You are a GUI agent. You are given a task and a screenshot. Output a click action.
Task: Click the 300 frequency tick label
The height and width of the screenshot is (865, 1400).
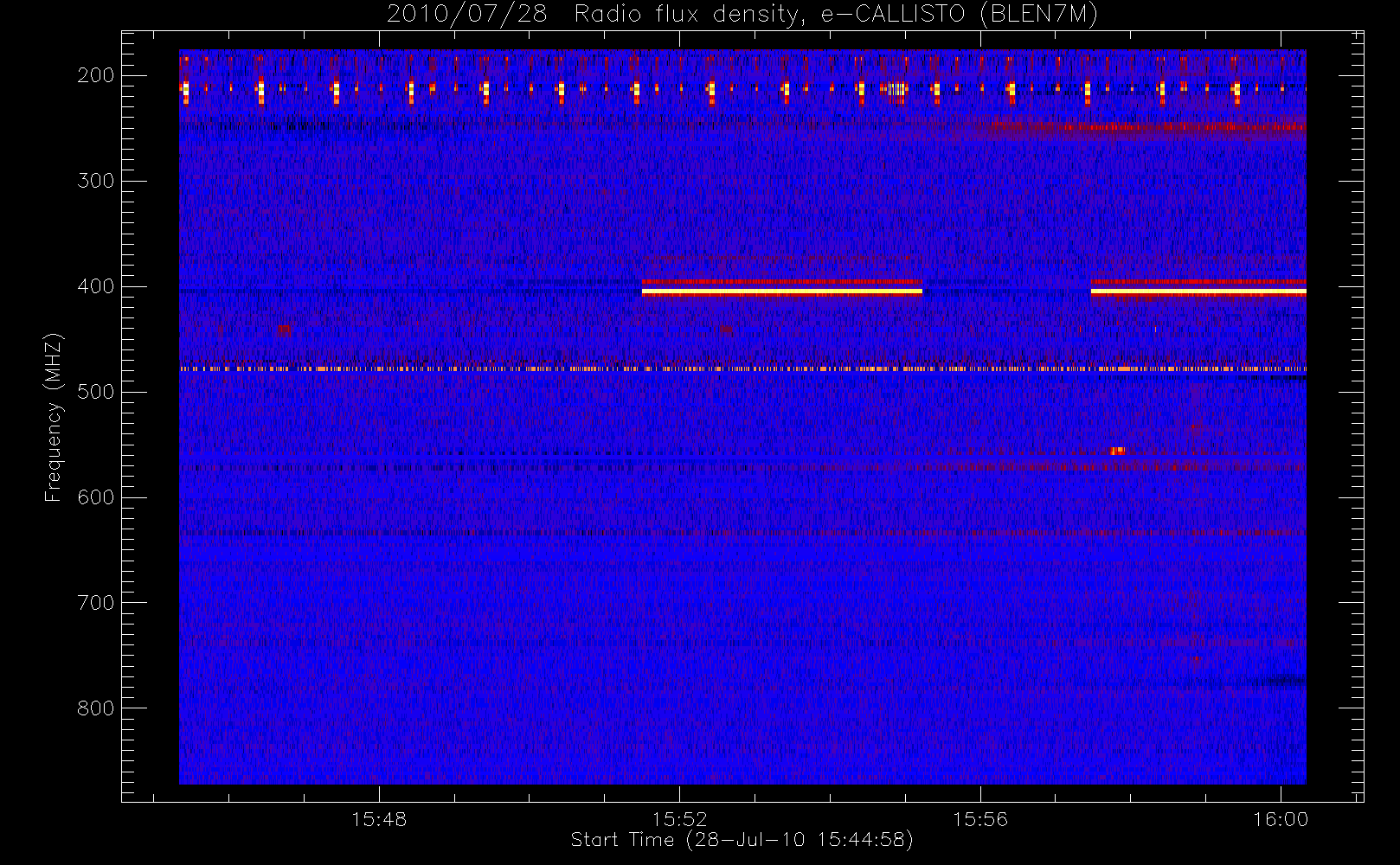(96, 181)
